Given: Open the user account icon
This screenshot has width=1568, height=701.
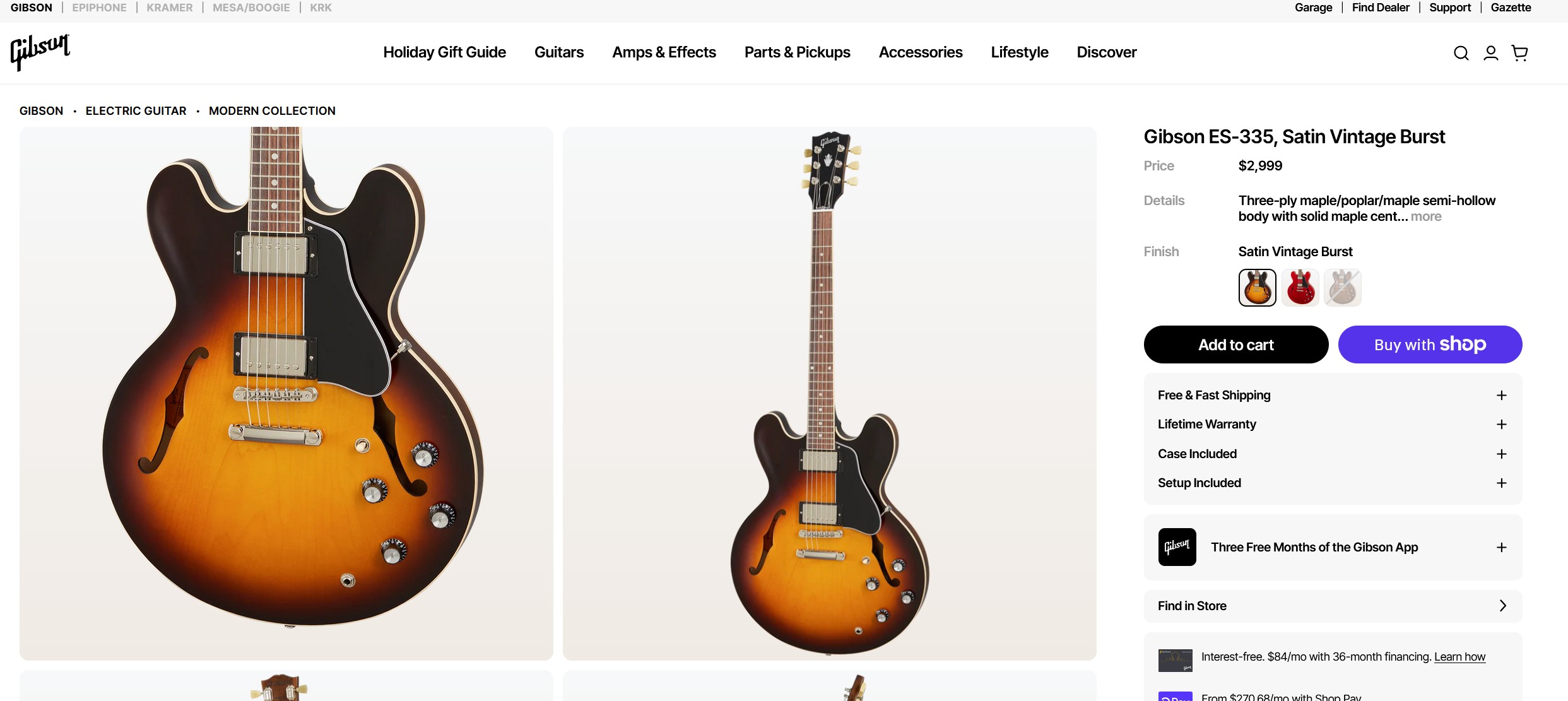Looking at the screenshot, I should coord(1491,53).
